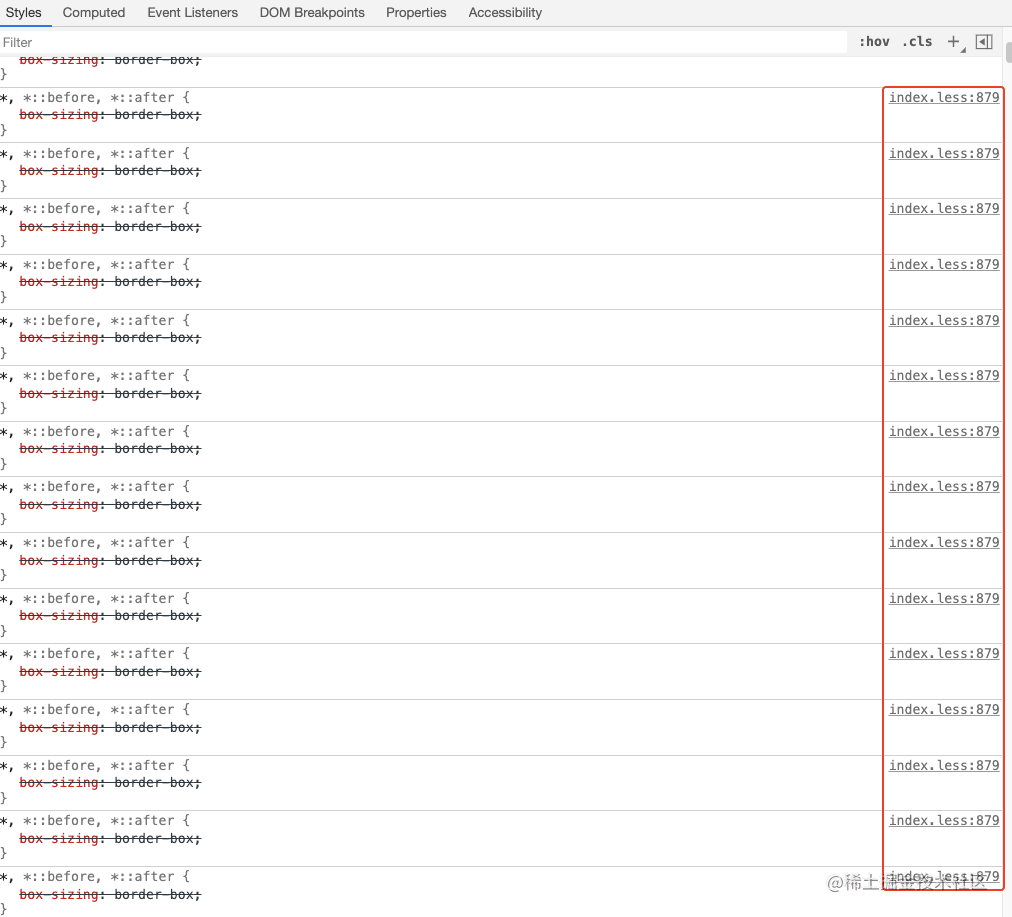Open the Accessibility tab
The height and width of the screenshot is (917, 1012).
pos(505,13)
